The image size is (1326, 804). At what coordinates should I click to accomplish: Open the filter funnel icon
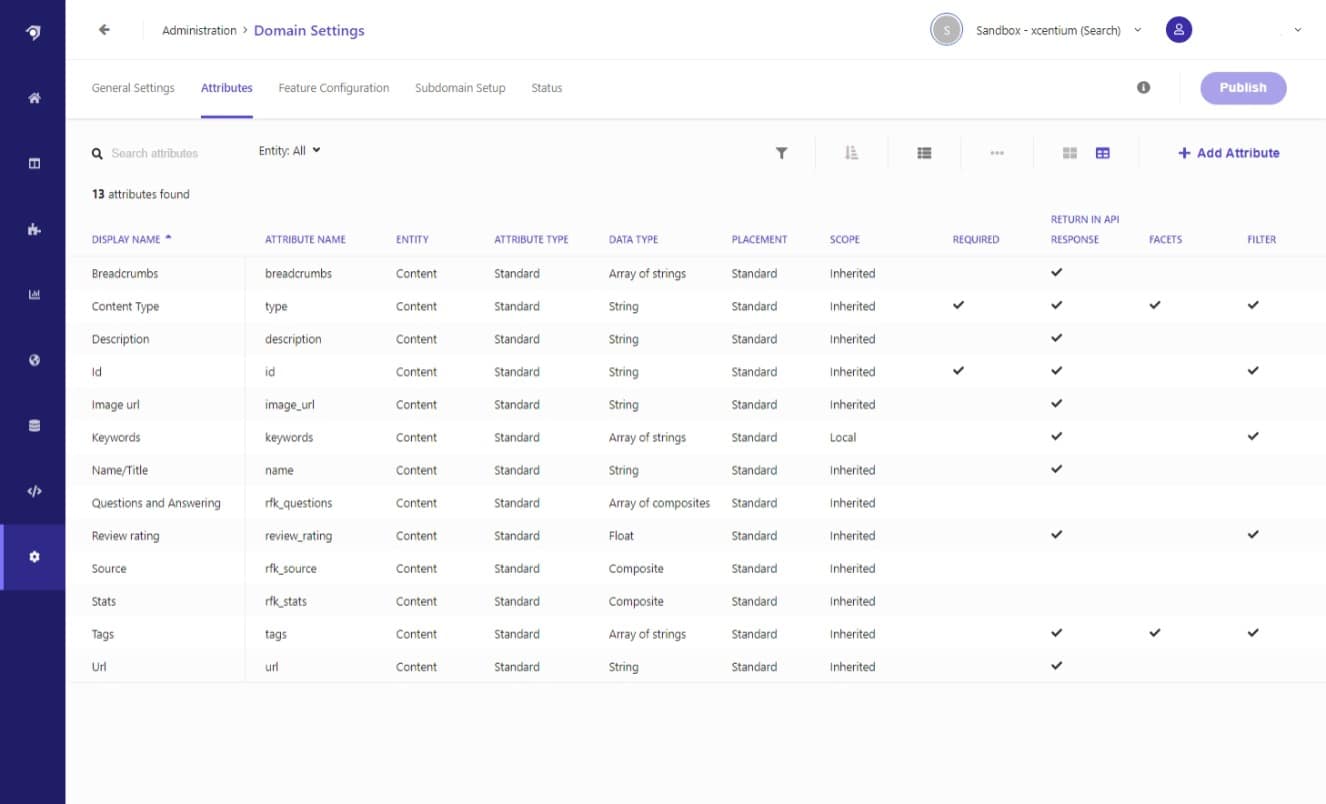[x=781, y=153]
